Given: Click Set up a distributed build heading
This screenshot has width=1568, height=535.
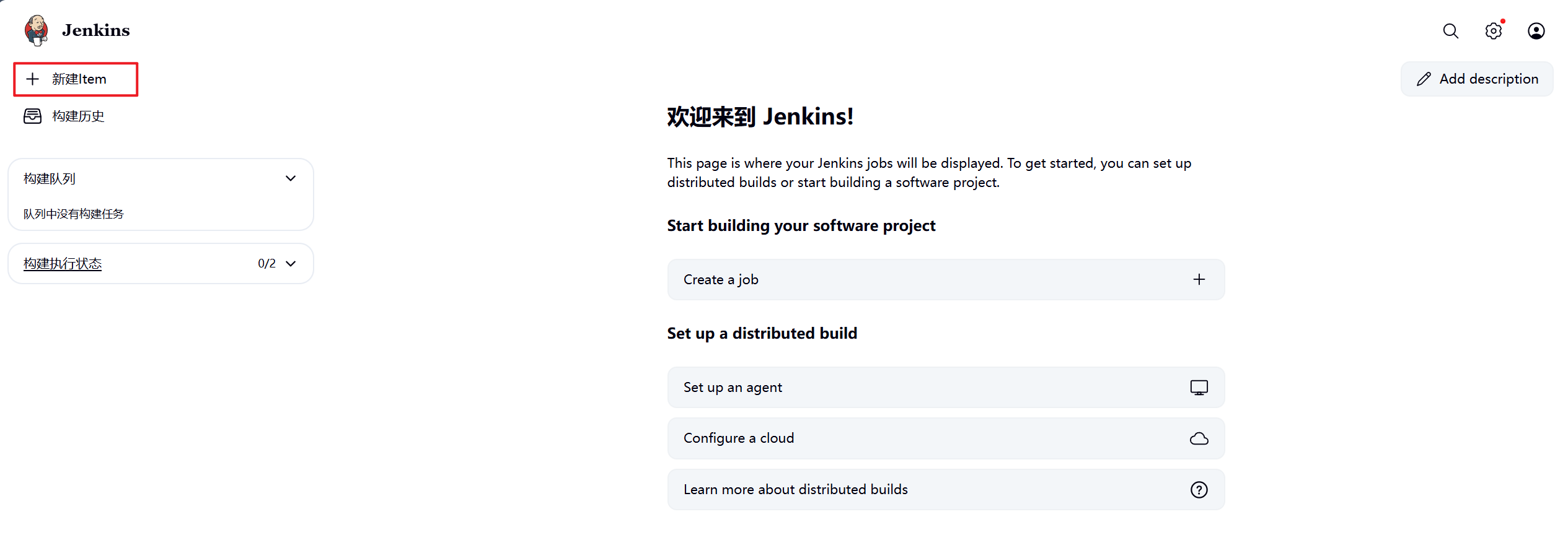Looking at the screenshot, I should 762,333.
